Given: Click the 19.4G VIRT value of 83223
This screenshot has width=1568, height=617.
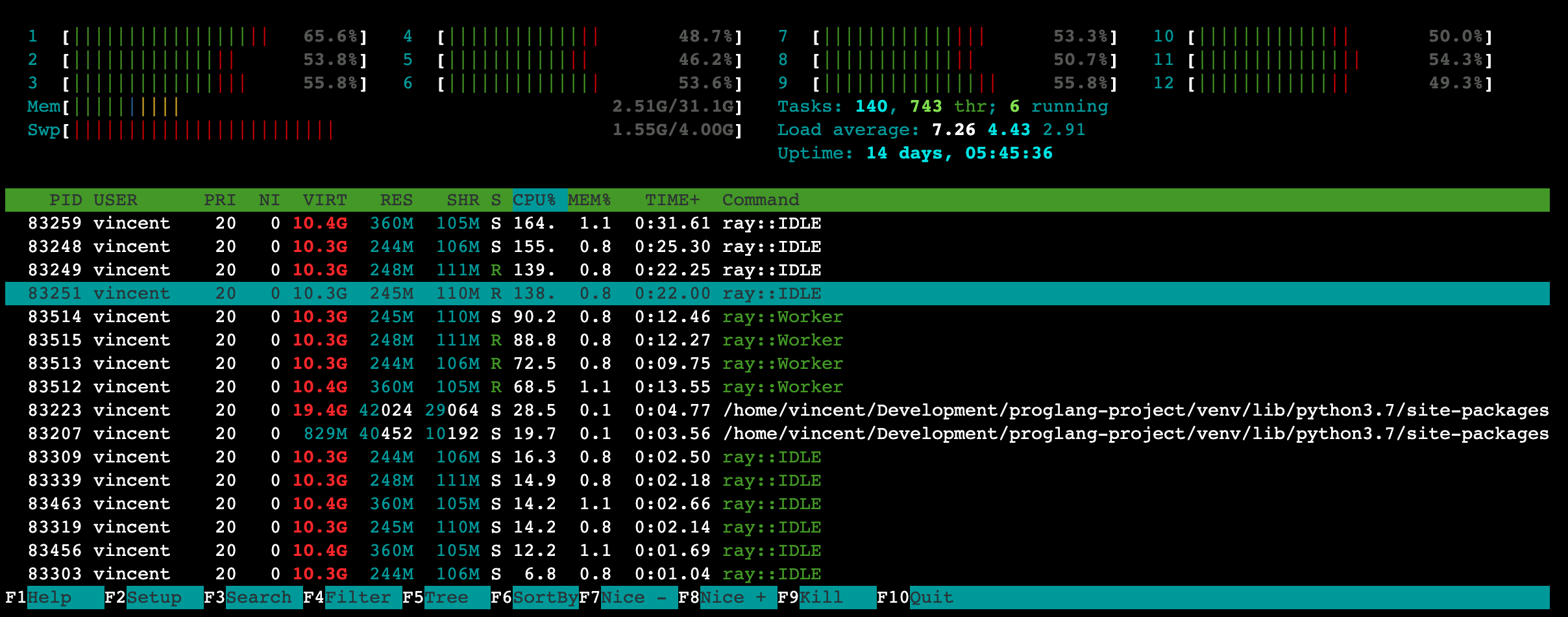Looking at the screenshot, I should click(320, 410).
